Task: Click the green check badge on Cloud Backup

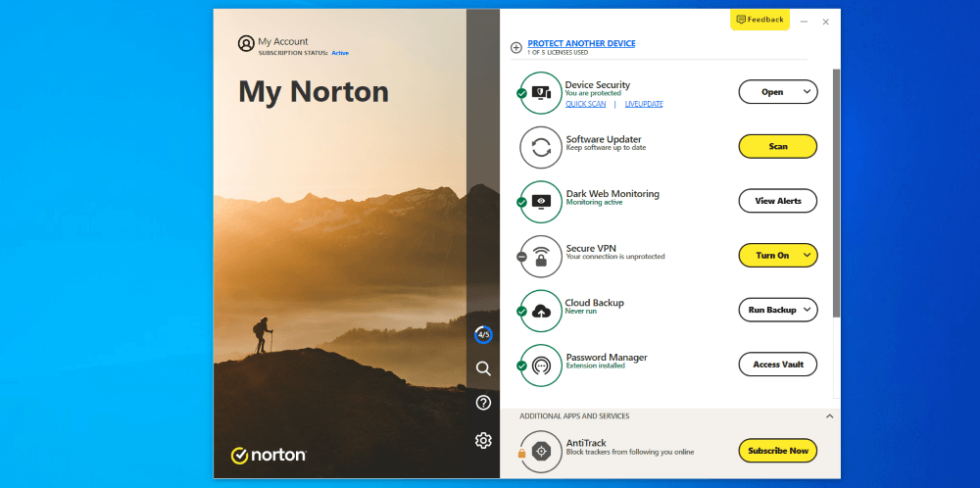Action: [521, 311]
